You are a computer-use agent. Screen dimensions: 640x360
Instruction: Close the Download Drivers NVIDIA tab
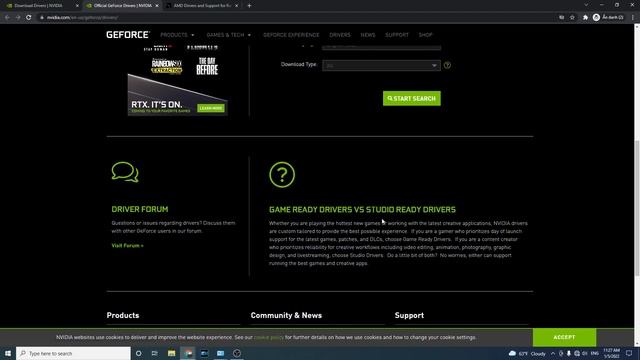point(77,6)
